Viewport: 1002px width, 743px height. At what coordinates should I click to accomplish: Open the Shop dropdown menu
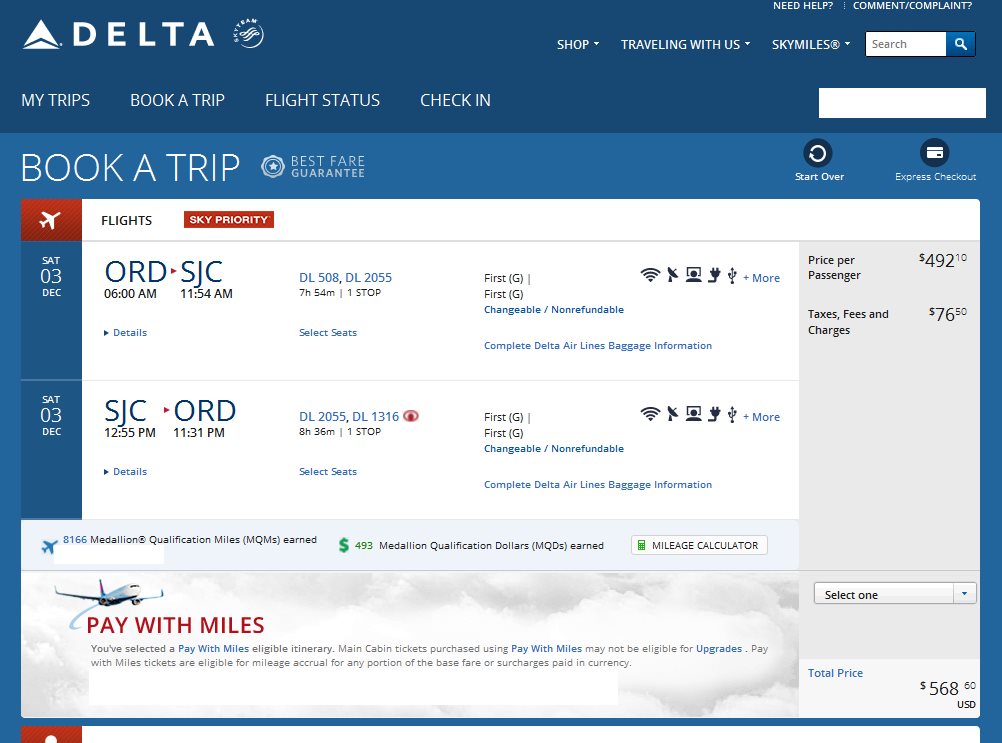(578, 45)
